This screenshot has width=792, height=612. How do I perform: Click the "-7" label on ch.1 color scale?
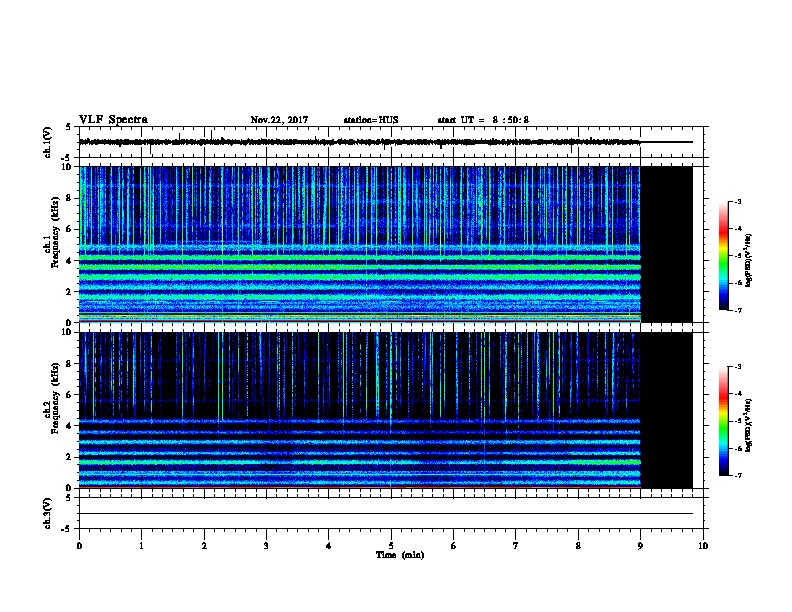[x=737, y=310]
